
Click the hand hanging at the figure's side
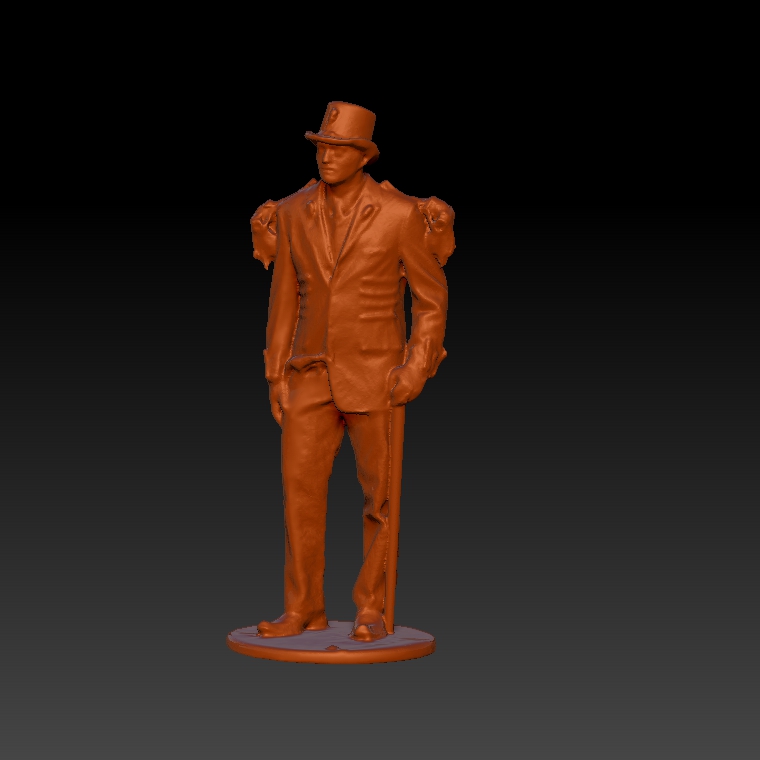coord(277,400)
